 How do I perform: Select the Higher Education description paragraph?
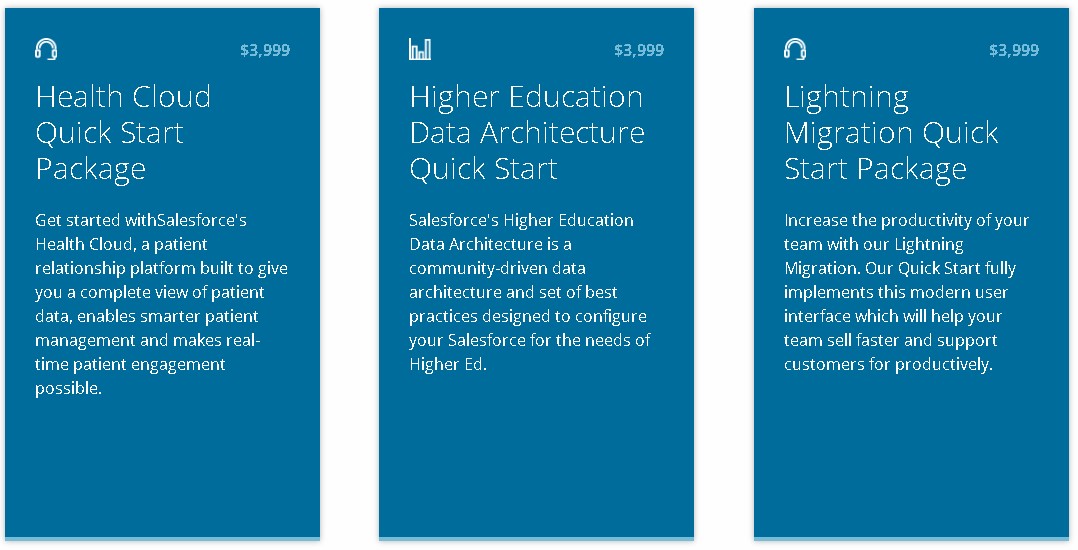(x=530, y=292)
